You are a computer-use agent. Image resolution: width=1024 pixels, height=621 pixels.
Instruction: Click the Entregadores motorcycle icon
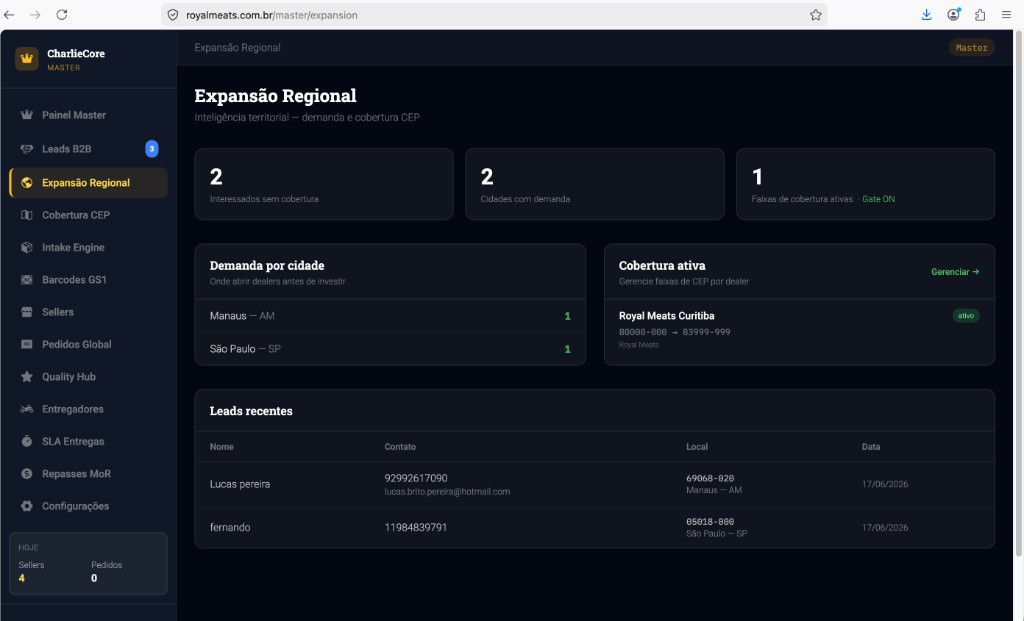point(27,409)
